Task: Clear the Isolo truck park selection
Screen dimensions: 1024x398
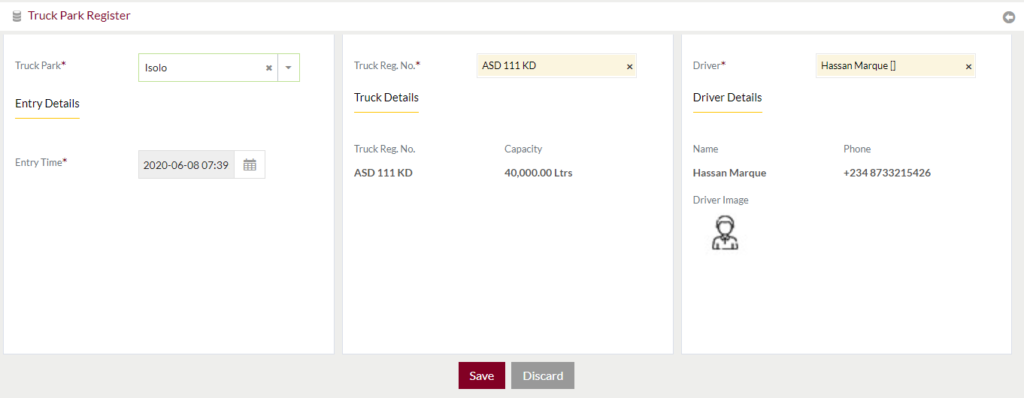Action: 268,68
